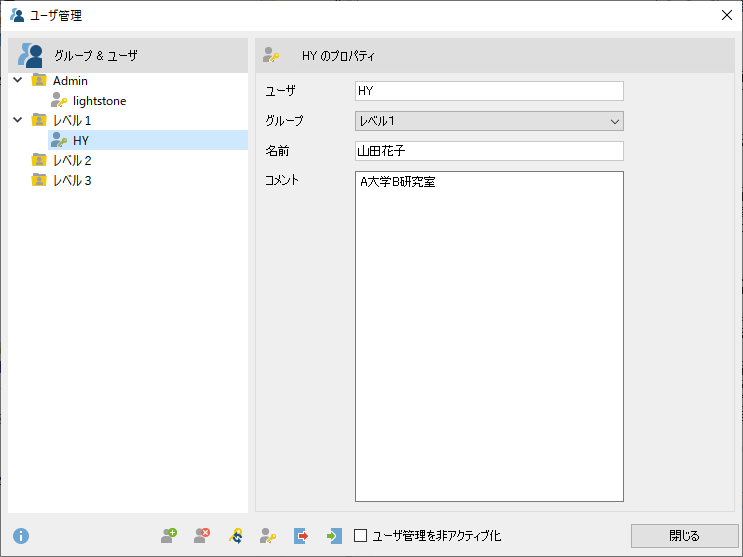This screenshot has width=743, height=557.
Task: Click the user key permissions icon
Action: coord(268,536)
